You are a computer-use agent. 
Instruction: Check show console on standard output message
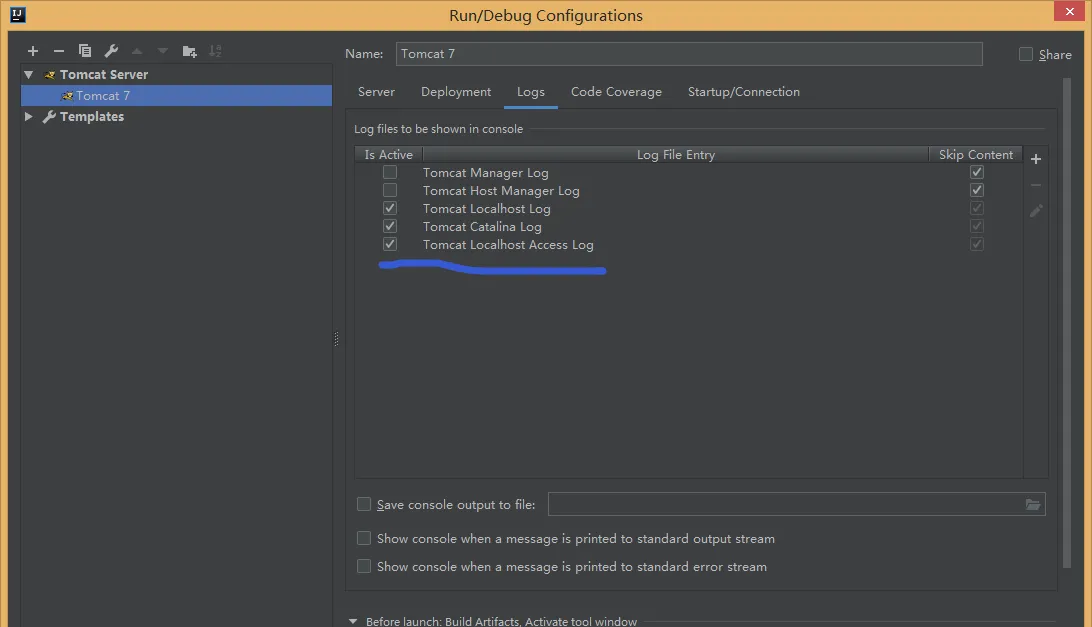point(364,538)
